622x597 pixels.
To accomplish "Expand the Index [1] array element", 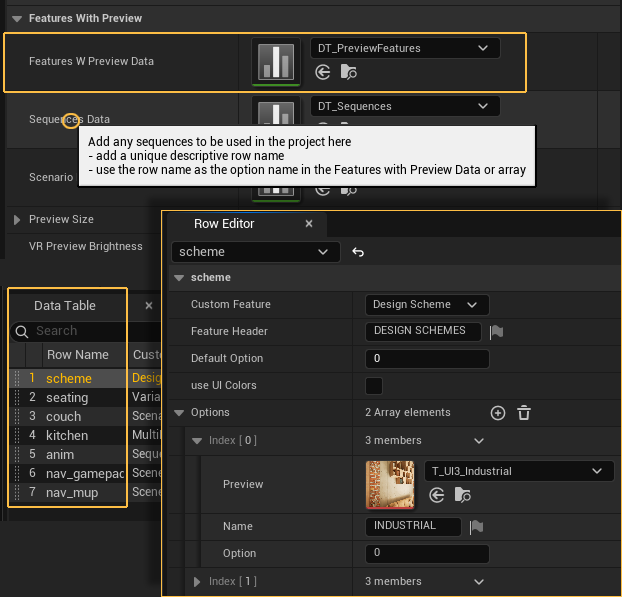I will click(197, 581).
